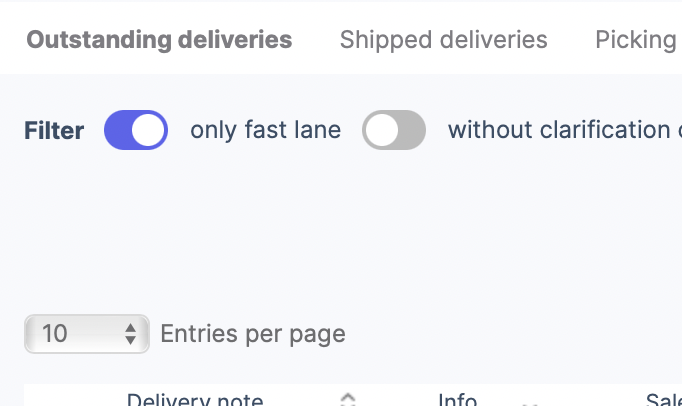This screenshot has width=682, height=406.
Task: Click the Info column header text
Action: pos(457,400)
